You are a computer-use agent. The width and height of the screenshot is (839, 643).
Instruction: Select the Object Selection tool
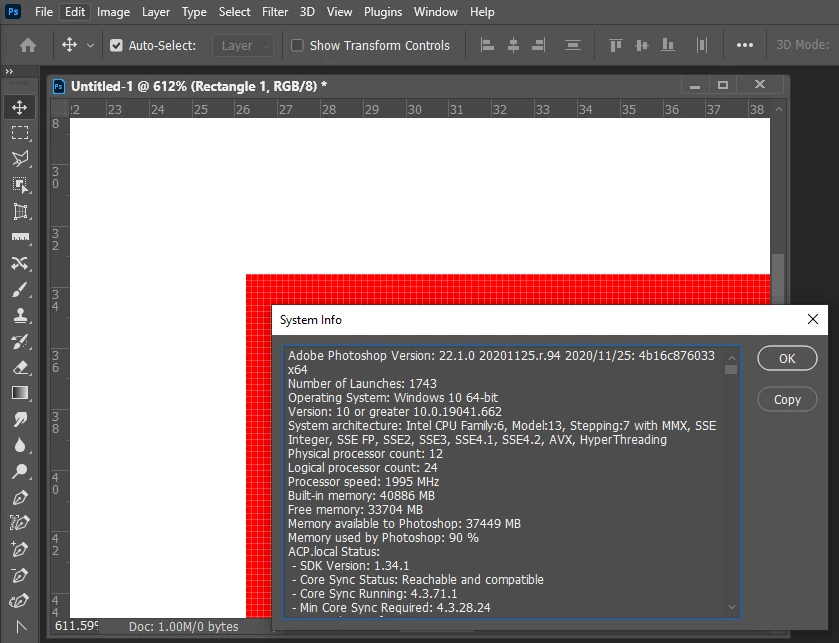pyautogui.click(x=20, y=185)
